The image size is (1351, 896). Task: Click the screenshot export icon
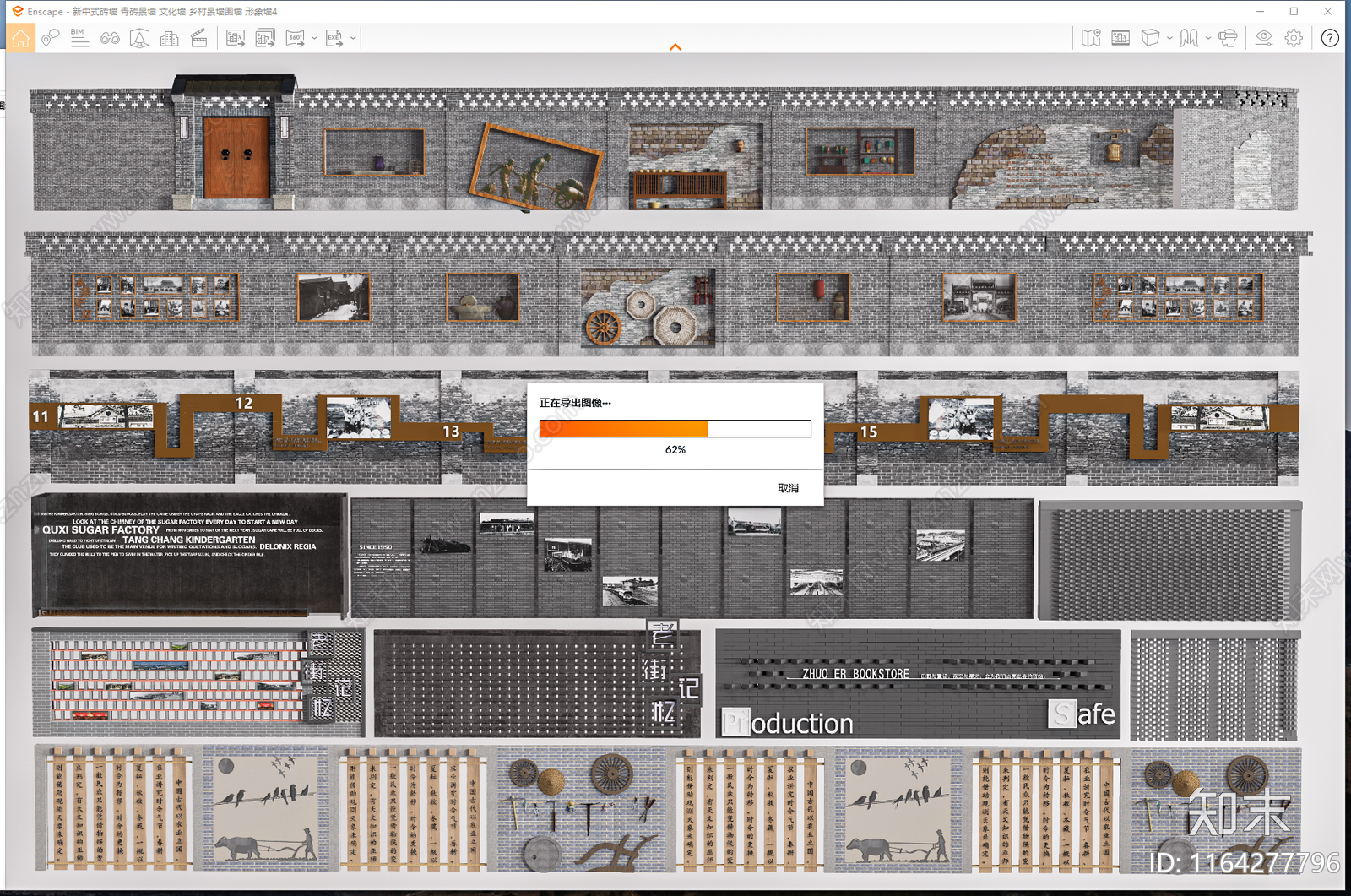(236, 38)
